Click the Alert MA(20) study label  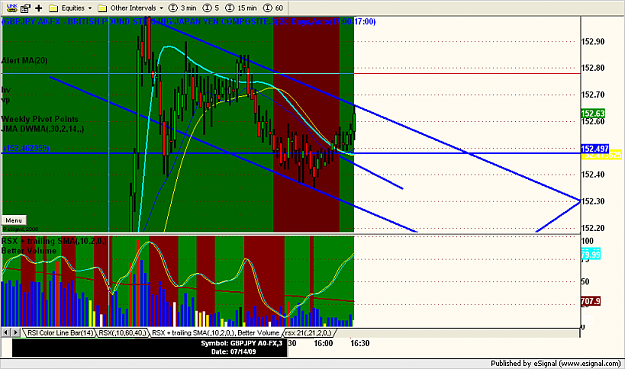pyautogui.click(x=24, y=61)
